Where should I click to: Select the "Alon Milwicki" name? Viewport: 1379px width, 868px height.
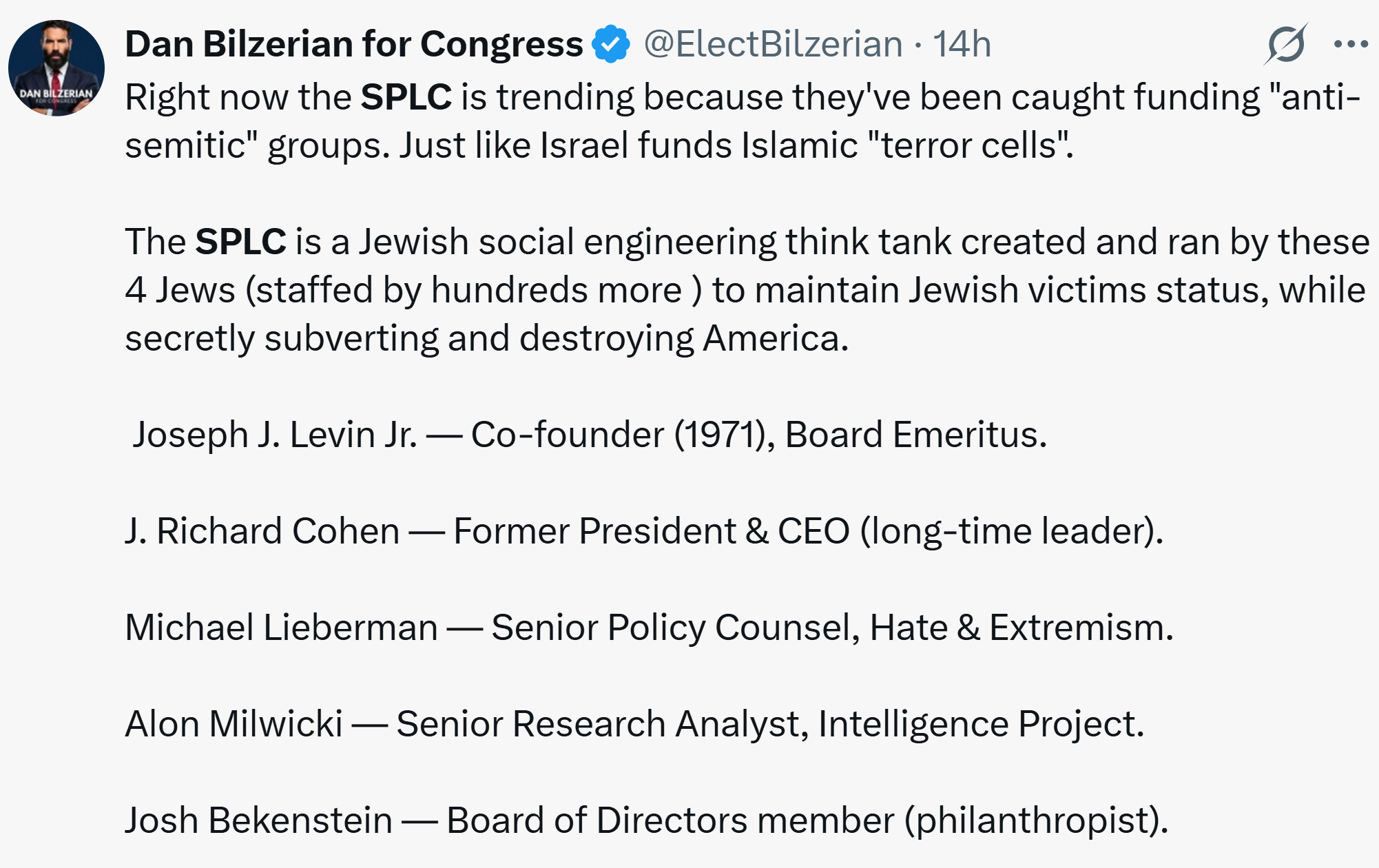234,724
